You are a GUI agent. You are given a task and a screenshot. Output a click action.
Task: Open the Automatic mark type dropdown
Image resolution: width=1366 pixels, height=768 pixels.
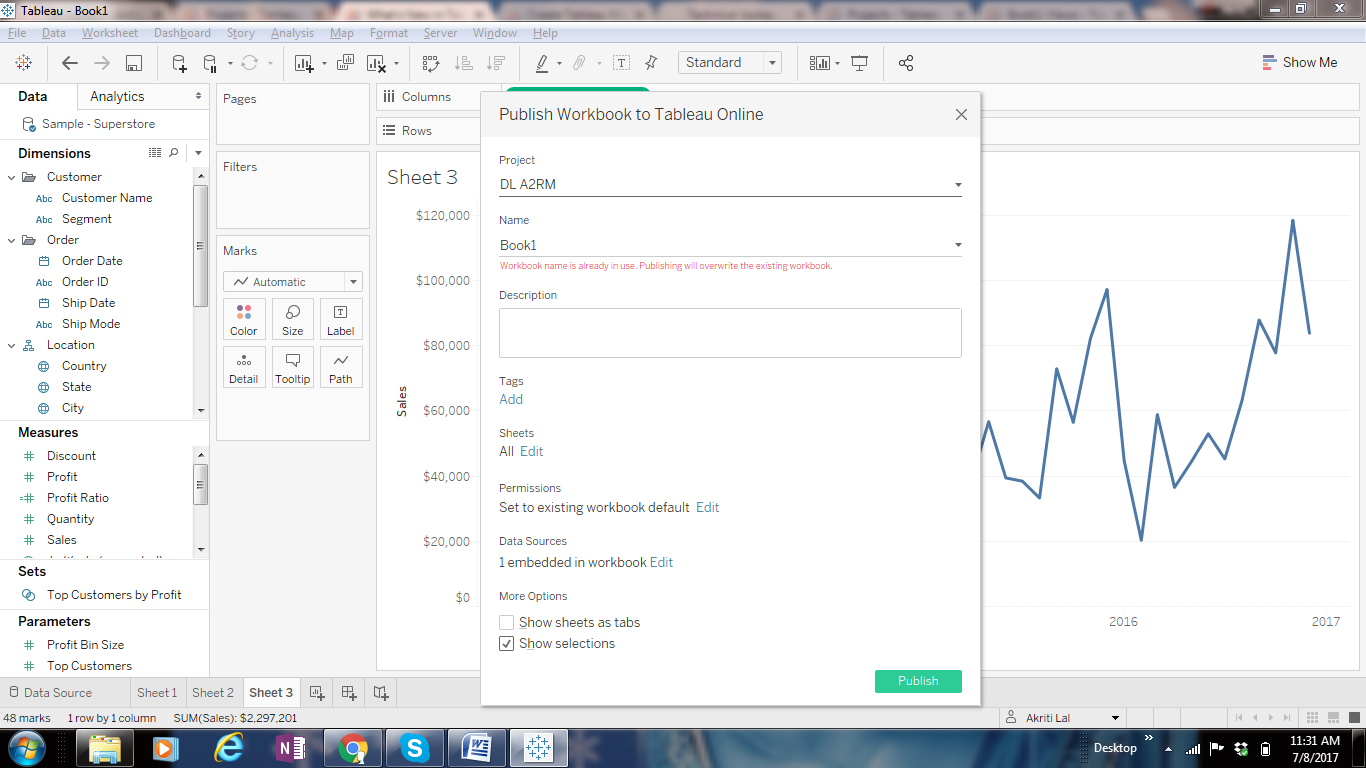click(x=292, y=282)
